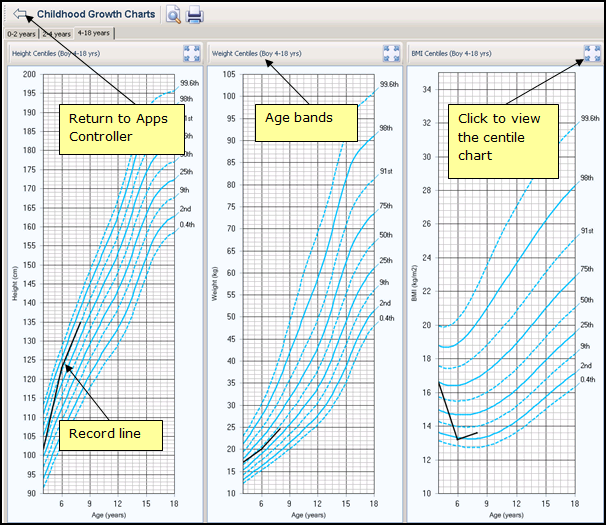
Task: Click the 91st centile label on BMI chart
Action: 588,230
